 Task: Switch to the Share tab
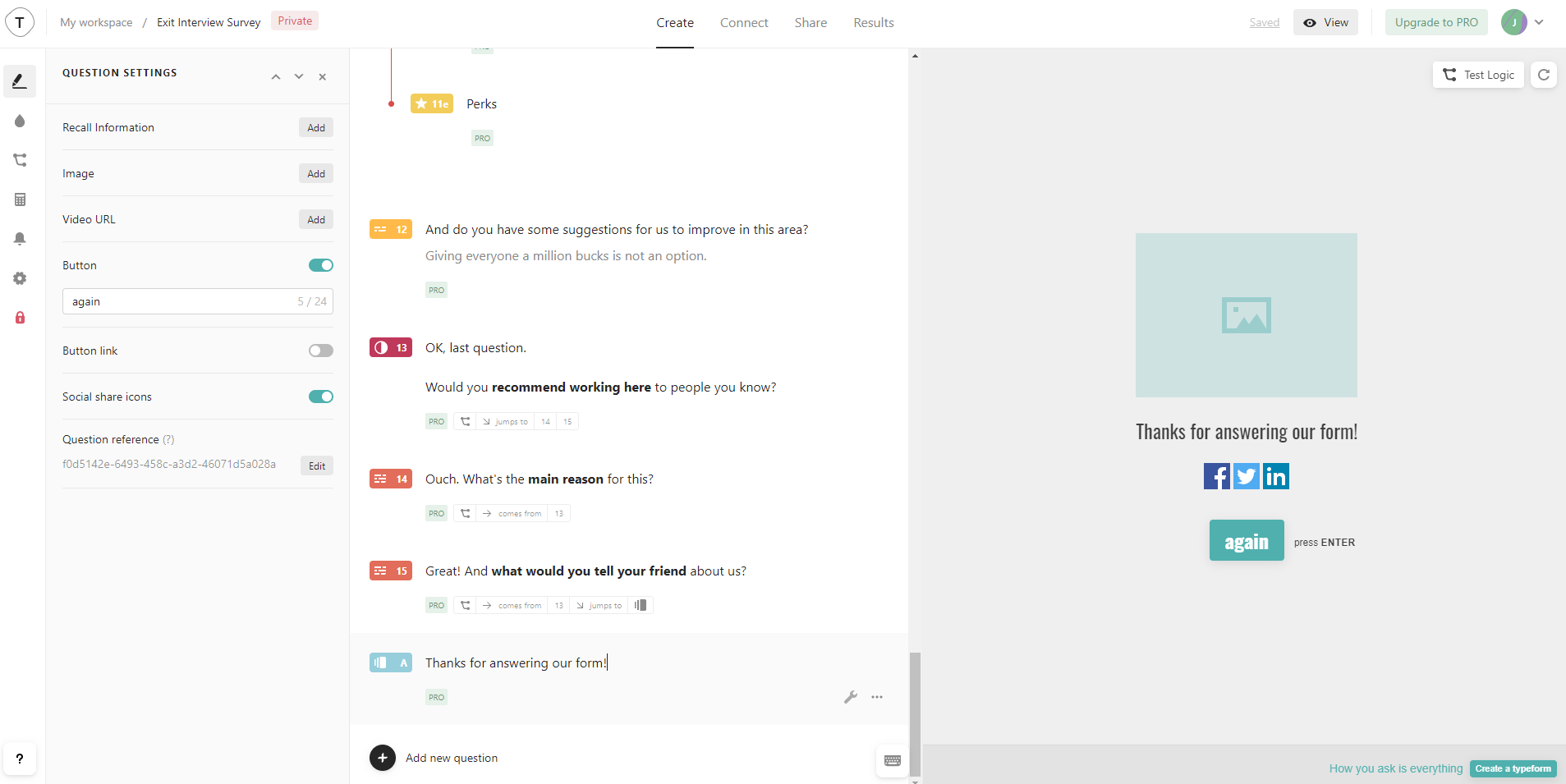[811, 23]
